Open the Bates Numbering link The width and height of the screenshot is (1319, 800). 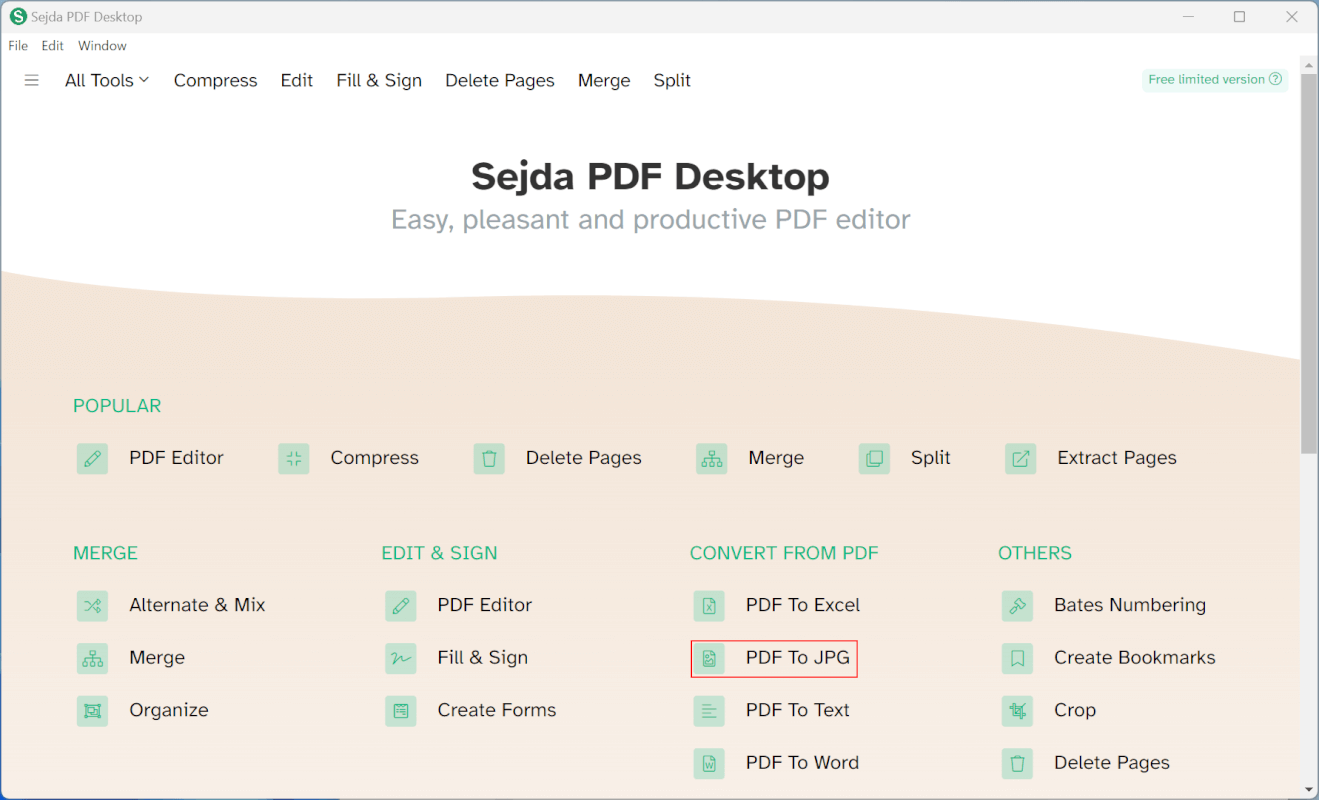tap(1130, 605)
